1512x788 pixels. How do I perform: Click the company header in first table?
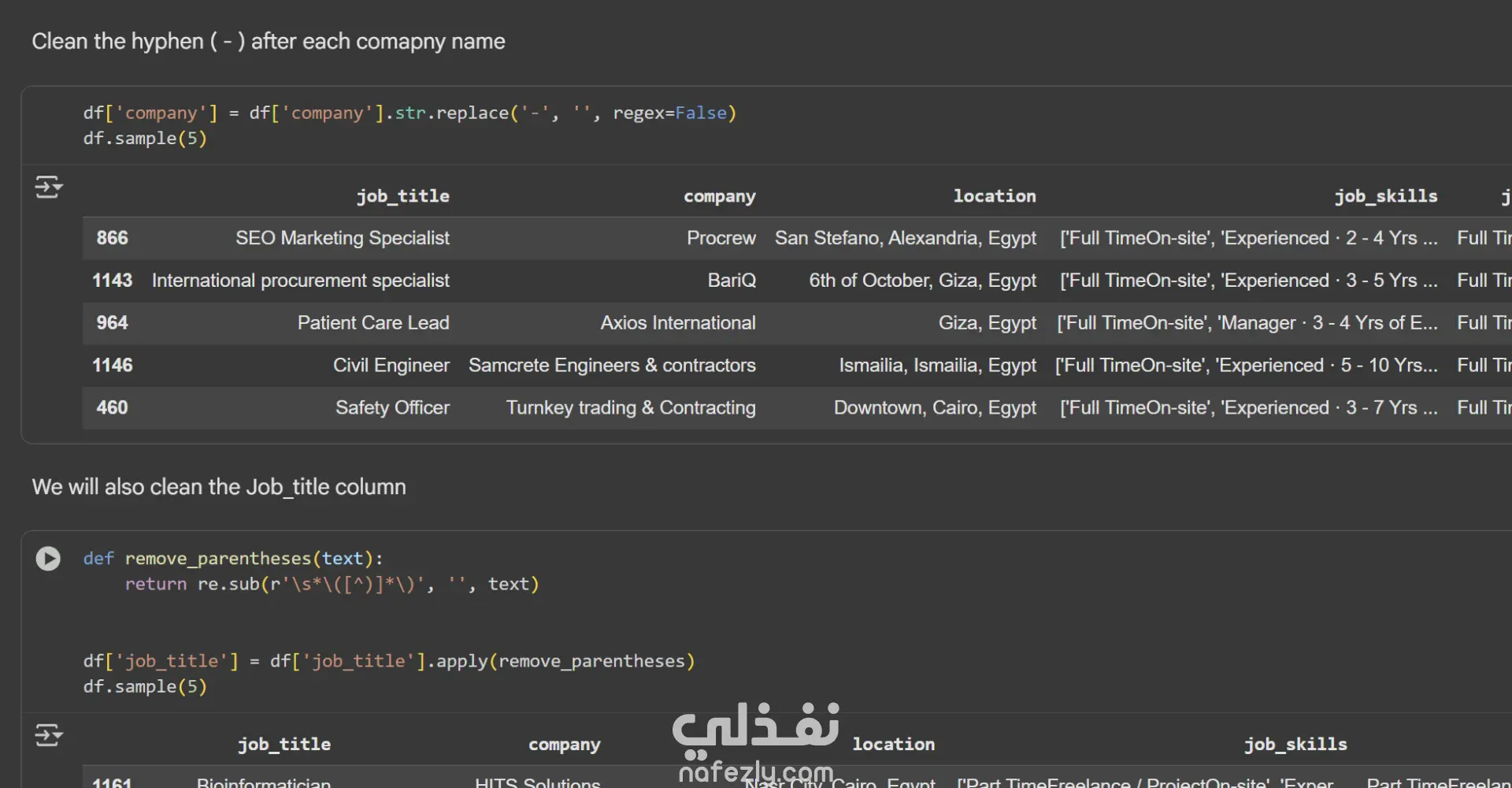pos(719,196)
